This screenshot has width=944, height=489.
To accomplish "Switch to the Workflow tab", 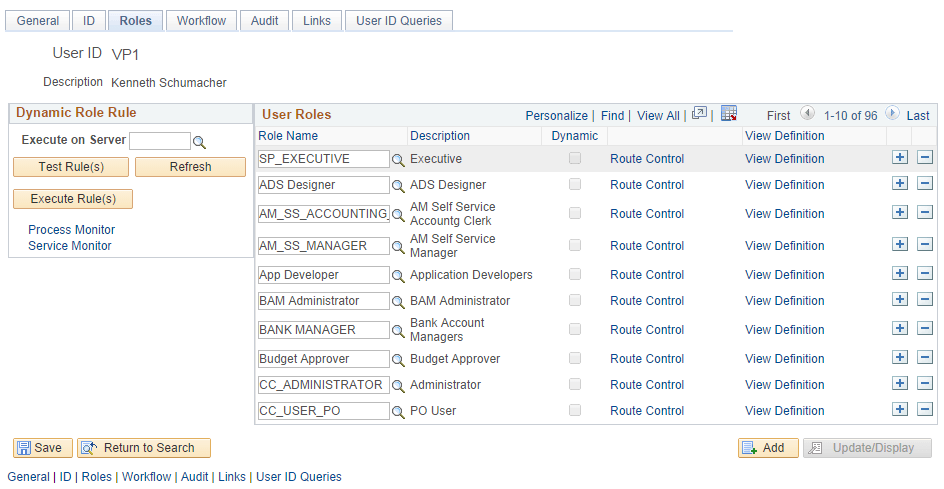I will coord(201,20).
